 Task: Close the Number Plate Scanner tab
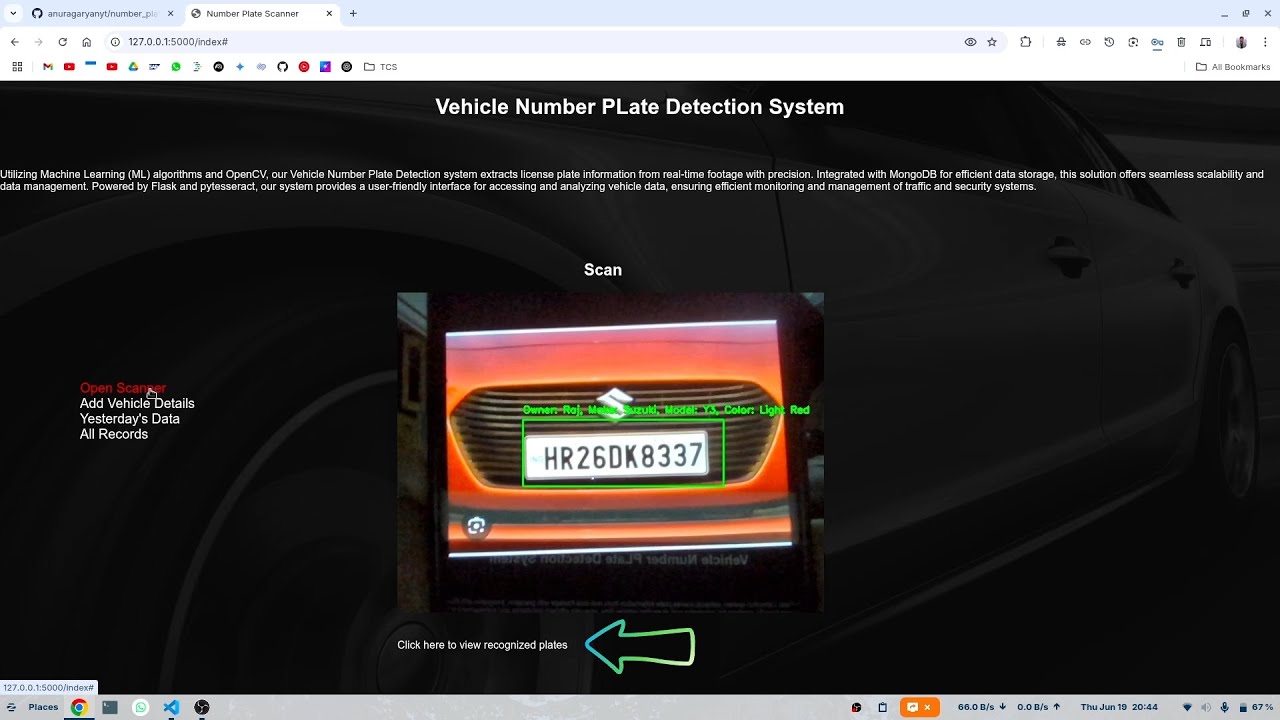[329, 14]
